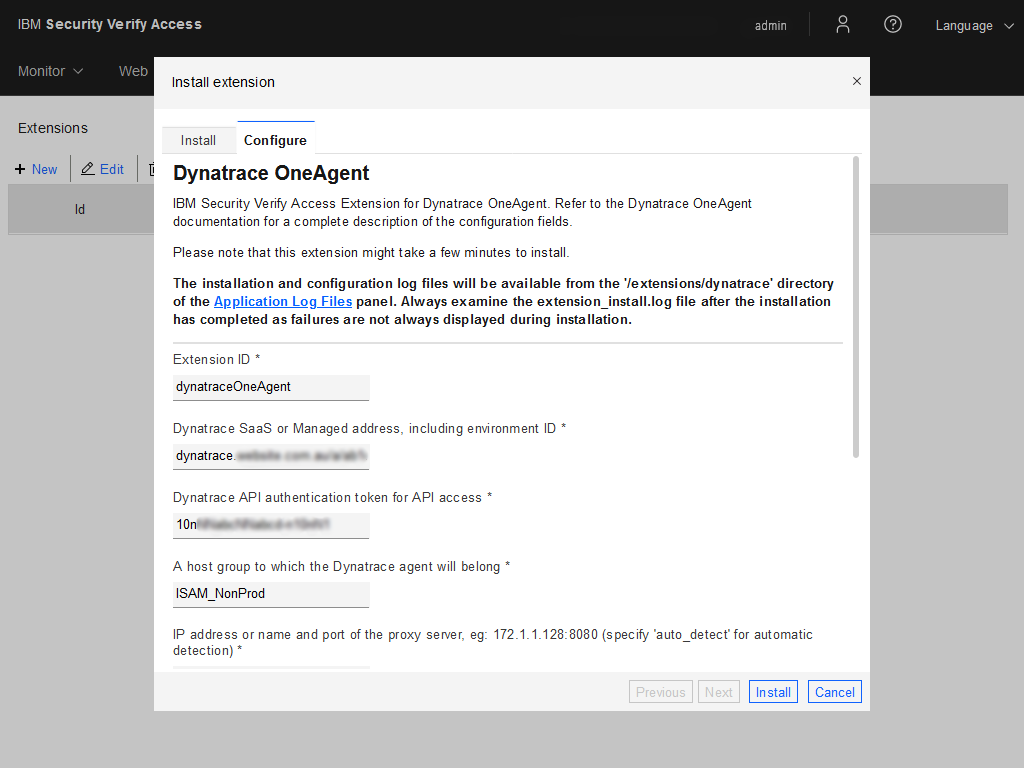Select the Configure tab

[x=275, y=140]
